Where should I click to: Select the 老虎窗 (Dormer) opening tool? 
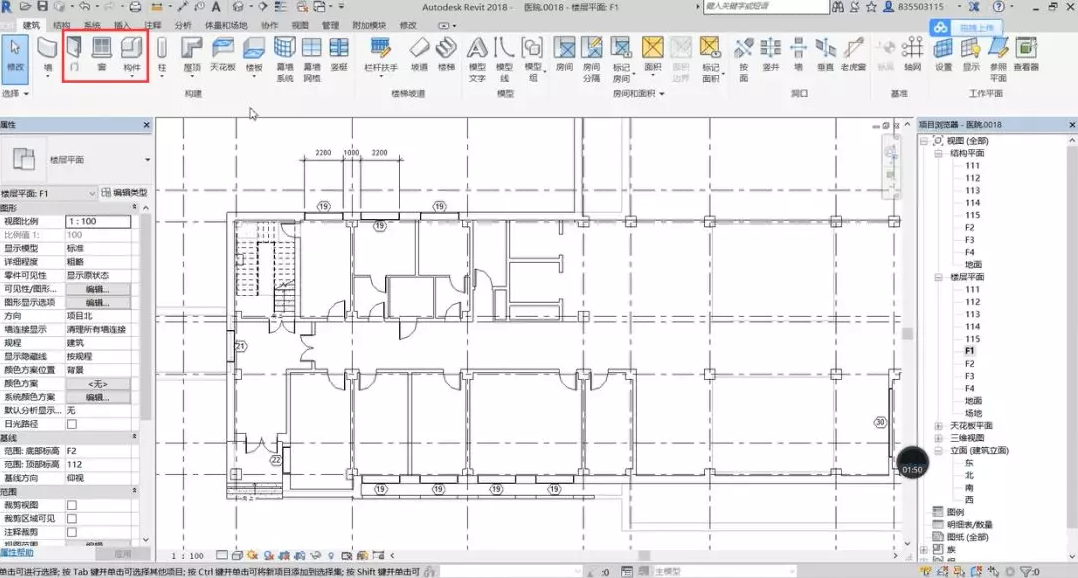853,55
